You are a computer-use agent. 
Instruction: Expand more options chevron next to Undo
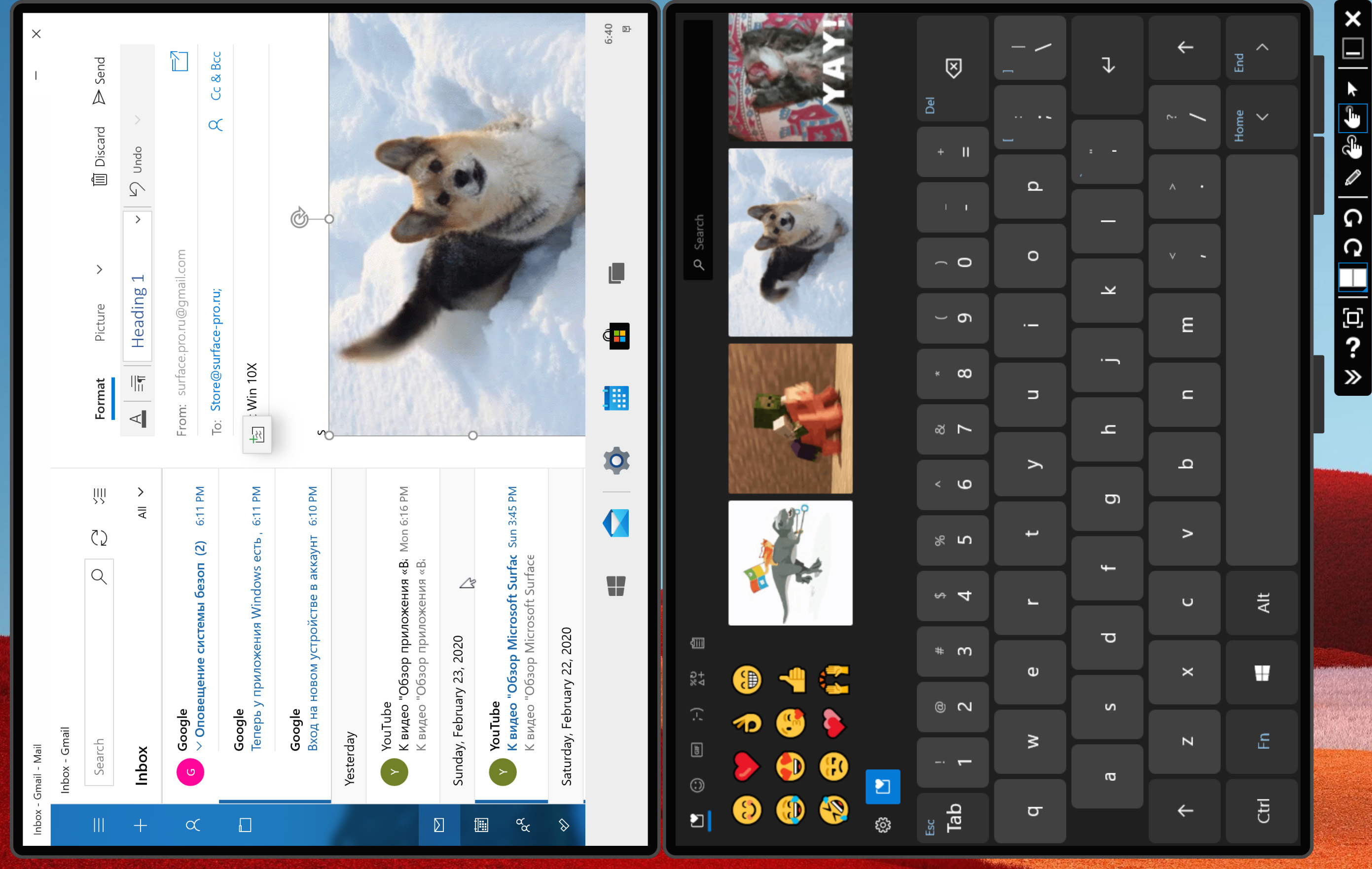coord(137,120)
